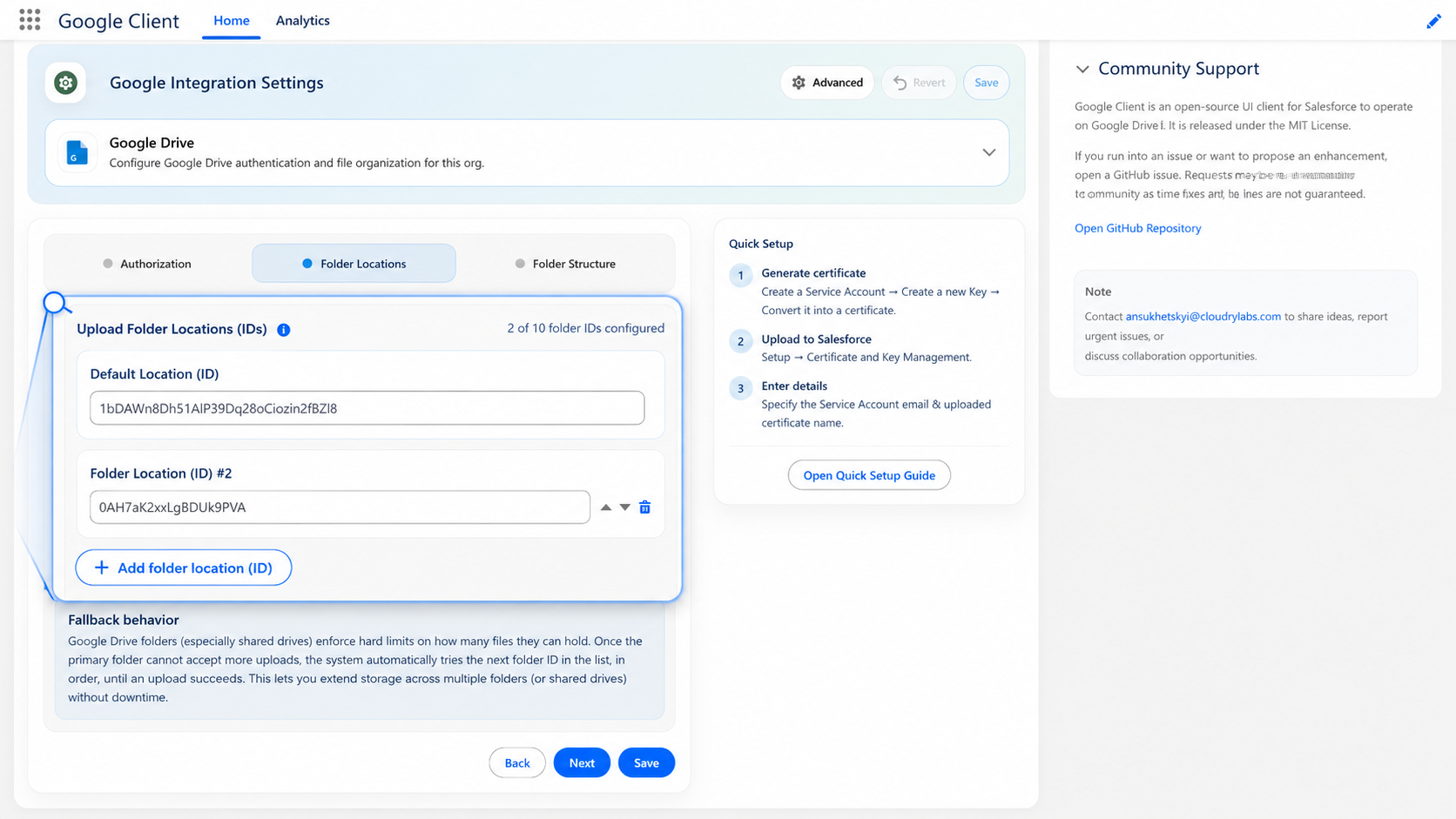Focus the Default Location (ID) field
This screenshot has height=819, width=1456.
point(367,408)
